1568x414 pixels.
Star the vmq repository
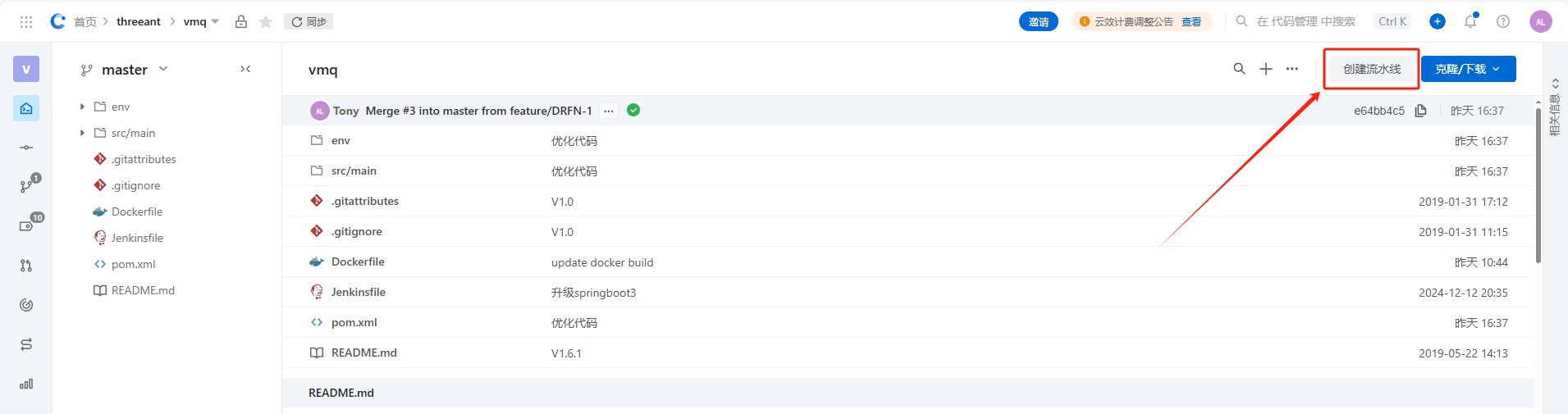click(265, 22)
